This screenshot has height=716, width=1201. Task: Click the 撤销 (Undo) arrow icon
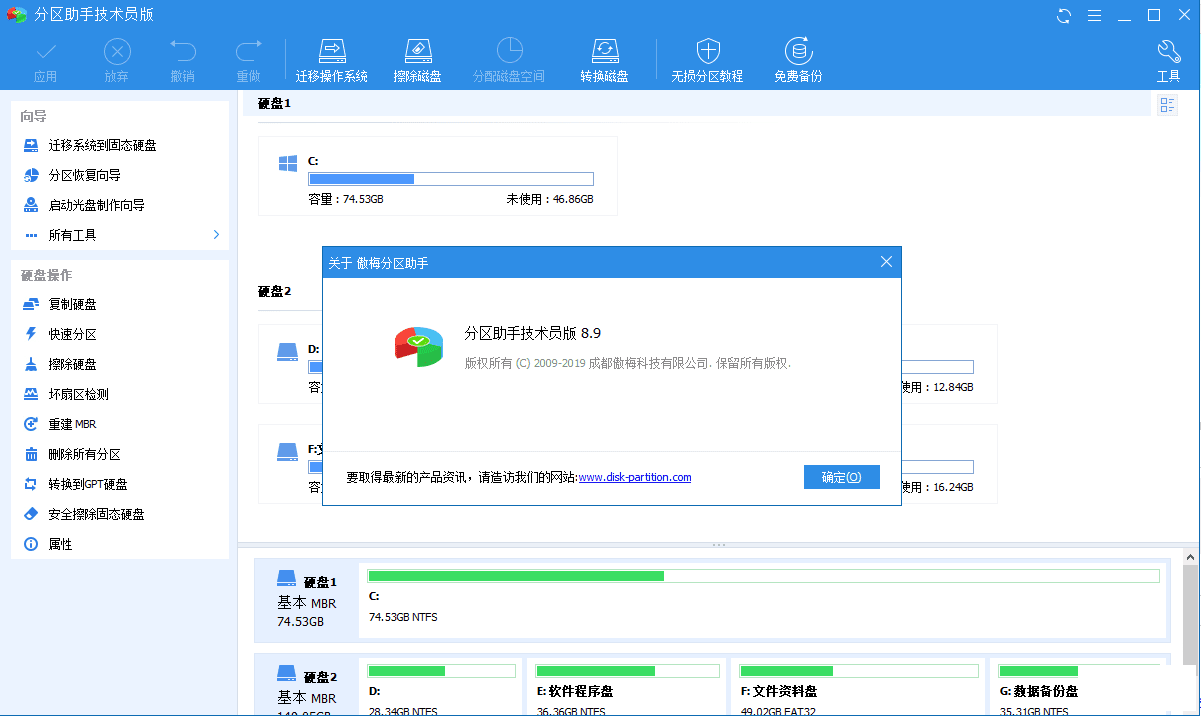pyautogui.click(x=183, y=50)
